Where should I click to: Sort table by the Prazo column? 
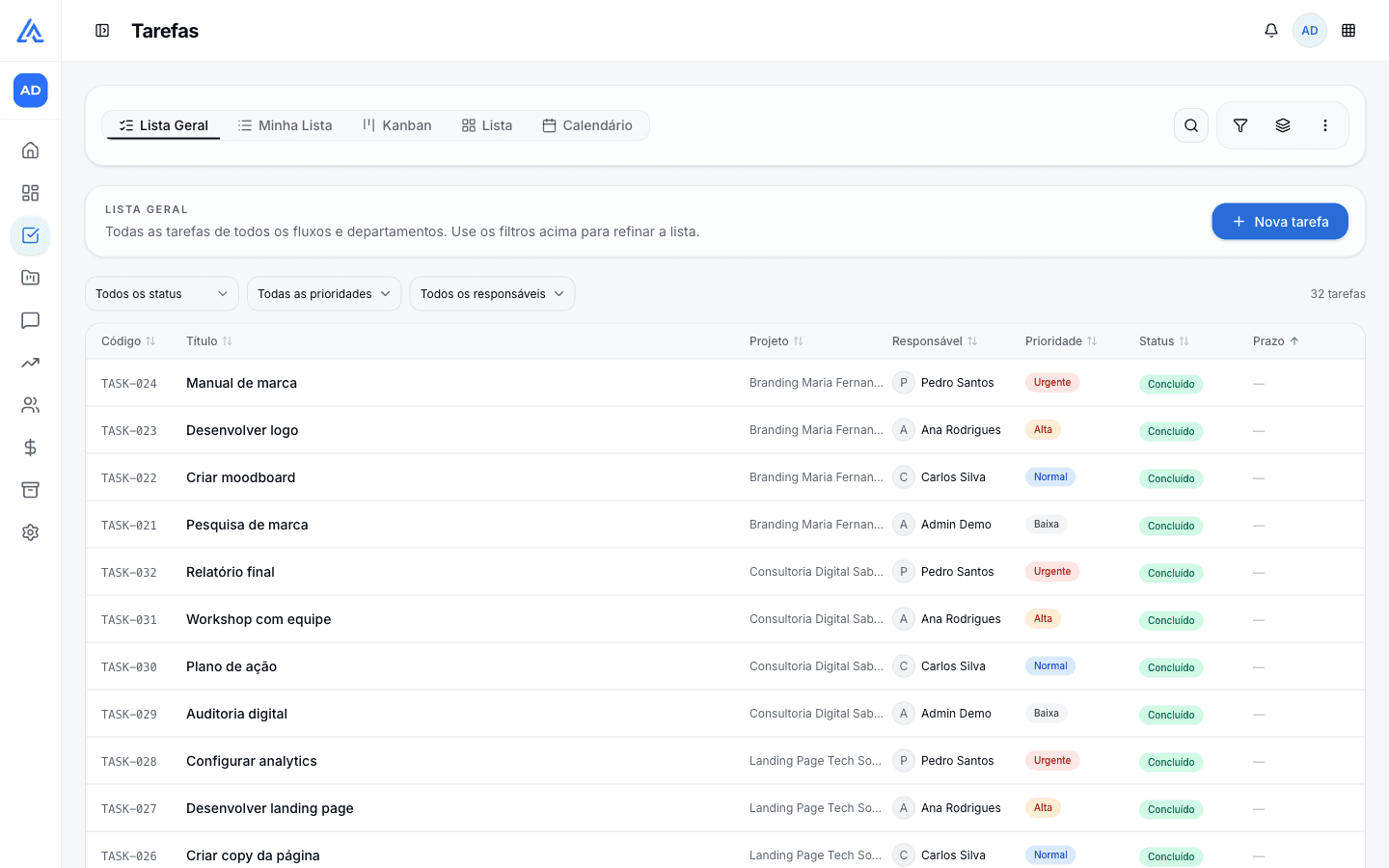pos(1275,341)
